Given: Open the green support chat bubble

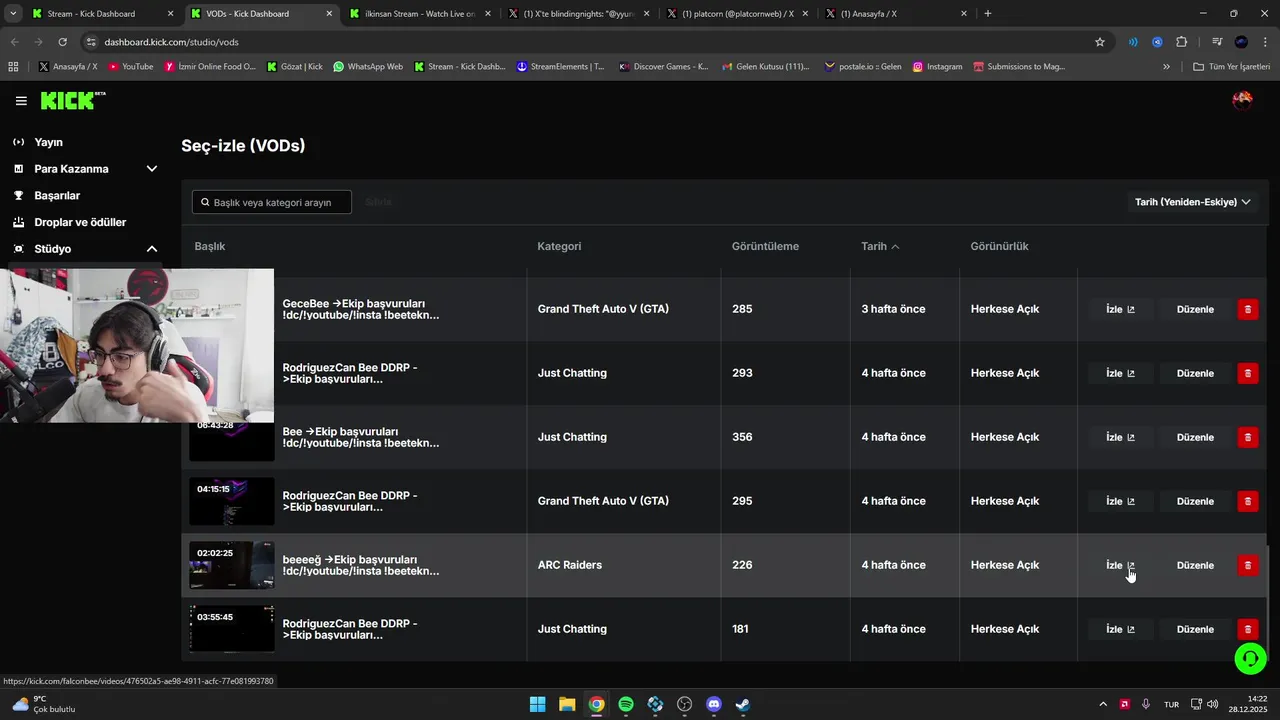Looking at the screenshot, I should (1250, 658).
